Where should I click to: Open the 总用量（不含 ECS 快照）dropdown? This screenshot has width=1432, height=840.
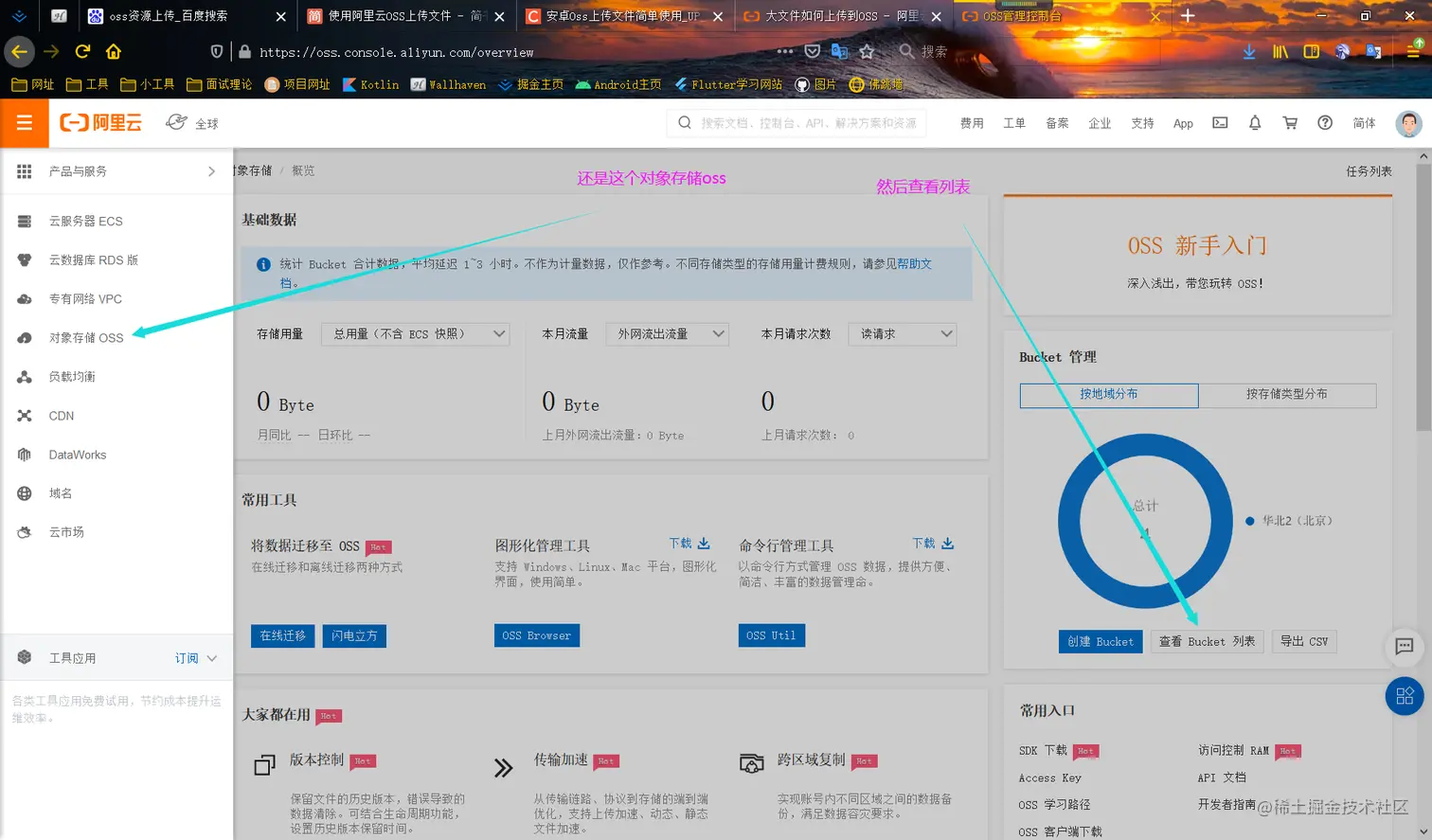[414, 333]
